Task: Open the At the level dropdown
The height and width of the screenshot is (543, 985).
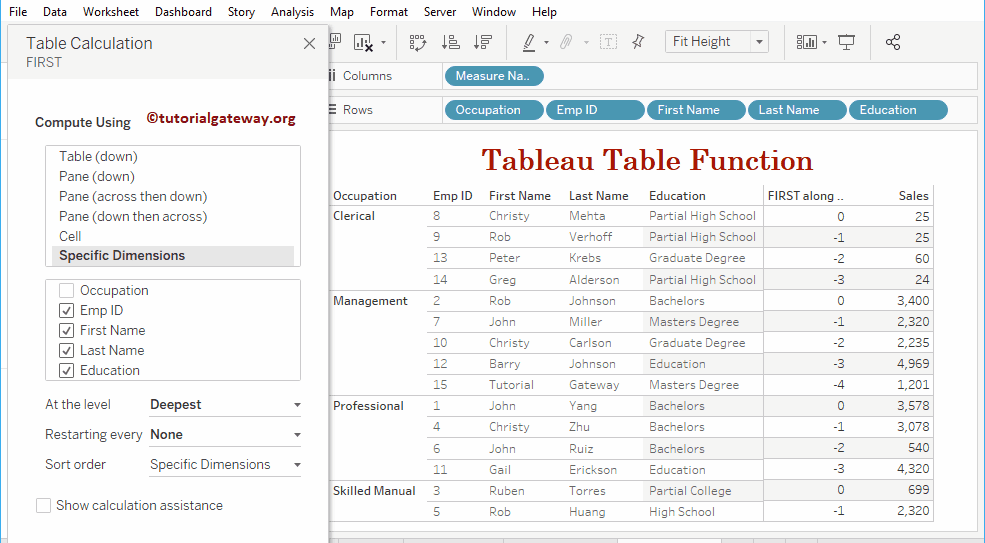Action: coord(225,405)
